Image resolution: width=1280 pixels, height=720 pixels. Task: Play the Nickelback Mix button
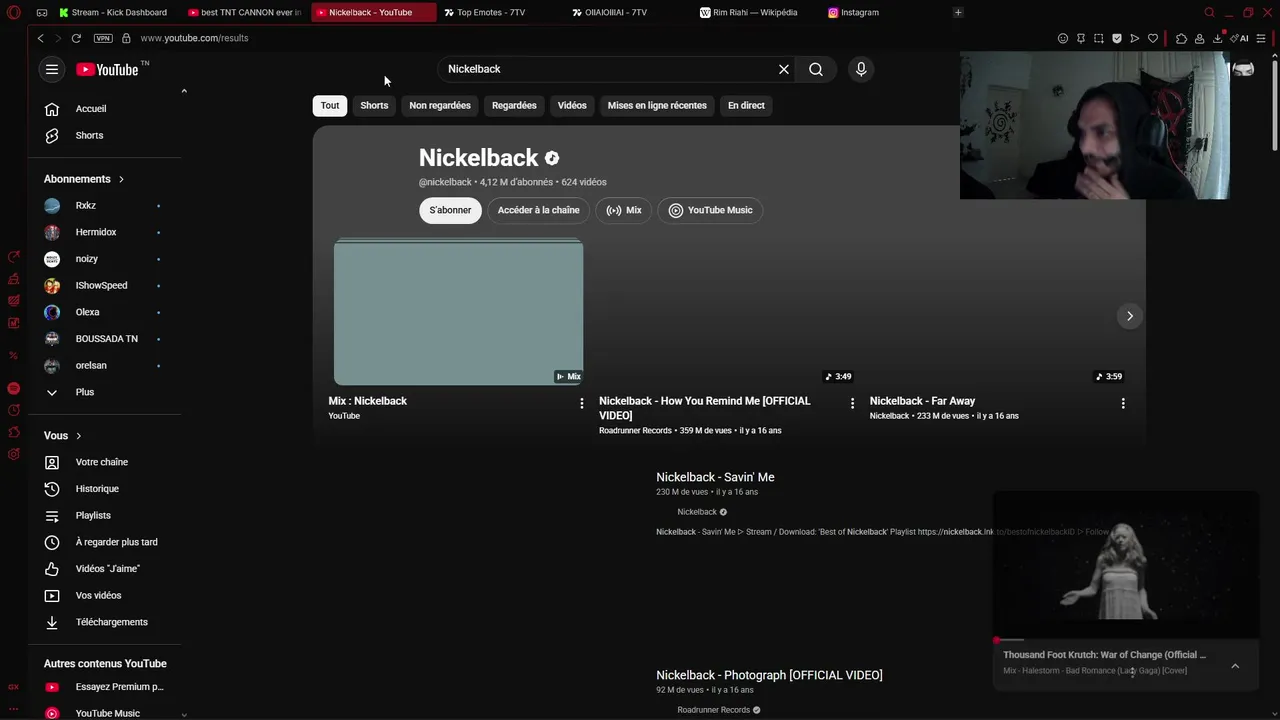pyautogui.click(x=624, y=210)
